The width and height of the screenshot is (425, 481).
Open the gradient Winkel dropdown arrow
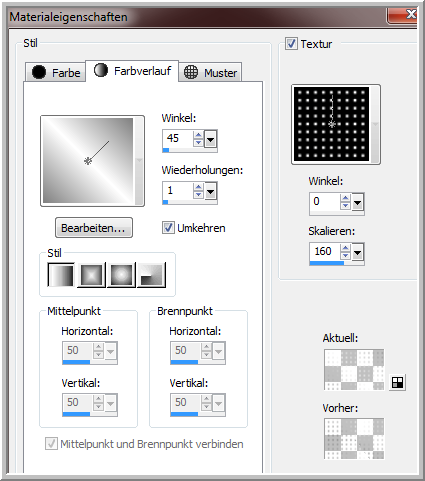coord(210,139)
